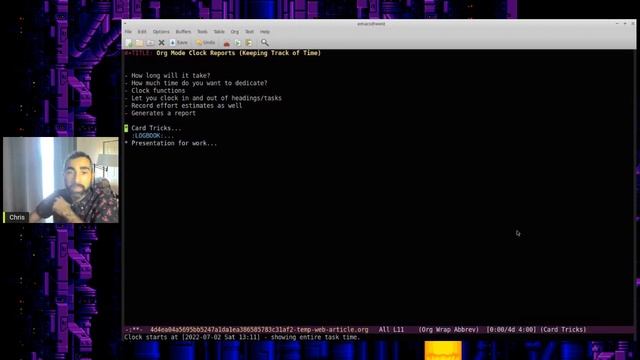Viewport: 640px width, 360px height.
Task: Open the Org menu
Action: (235, 31)
